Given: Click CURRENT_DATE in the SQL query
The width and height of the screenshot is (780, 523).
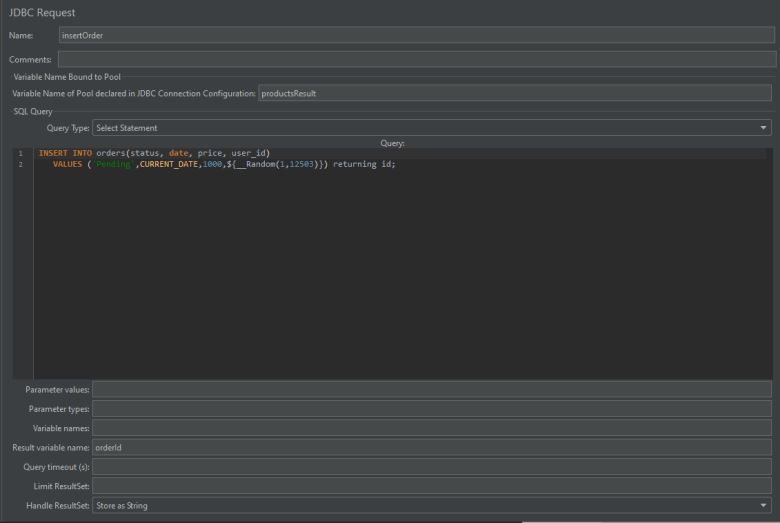Looking at the screenshot, I should tap(166, 164).
